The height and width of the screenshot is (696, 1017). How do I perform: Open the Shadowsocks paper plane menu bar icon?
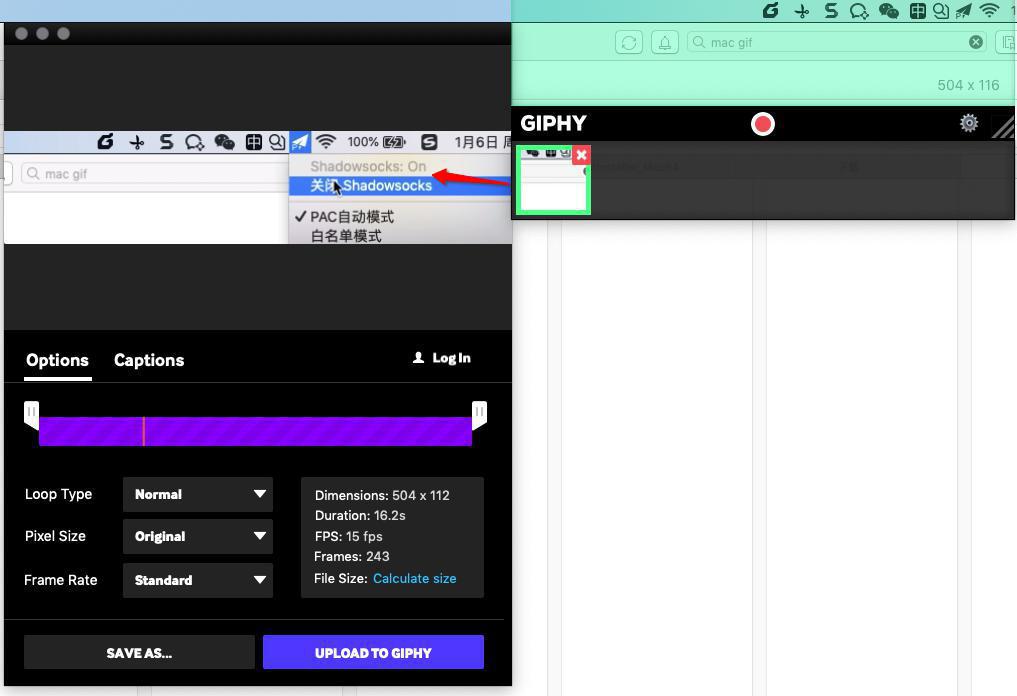pos(963,10)
